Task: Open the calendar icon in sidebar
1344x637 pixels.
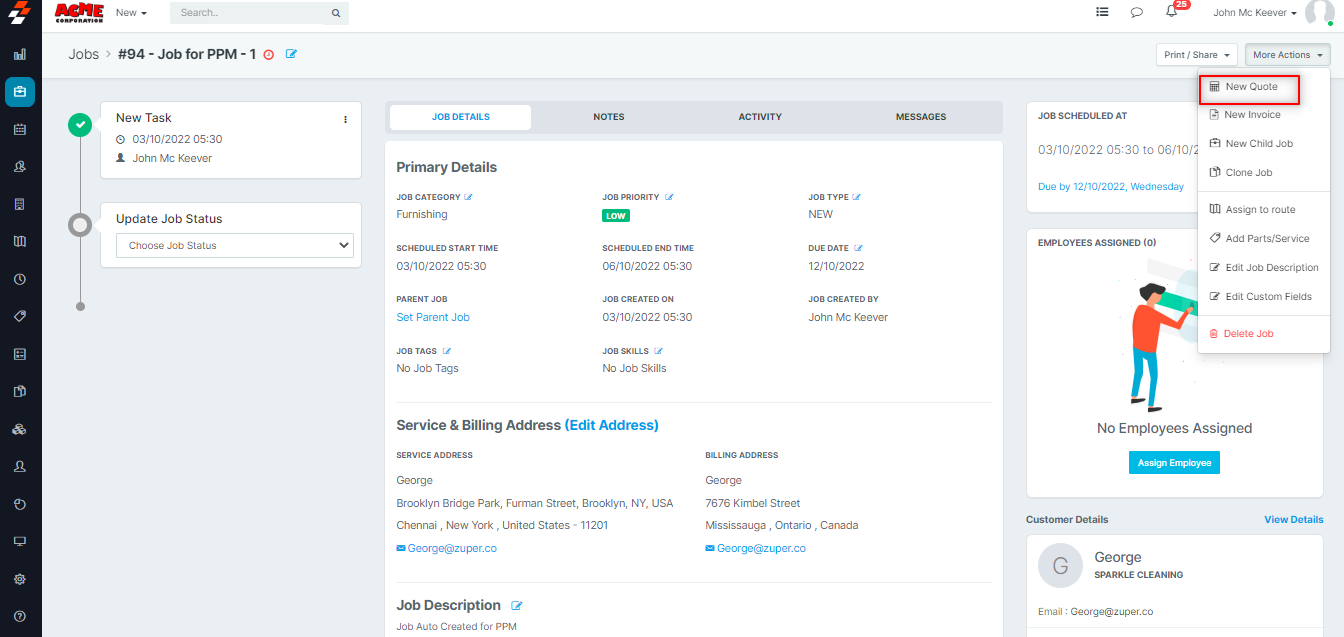Action: coord(20,129)
